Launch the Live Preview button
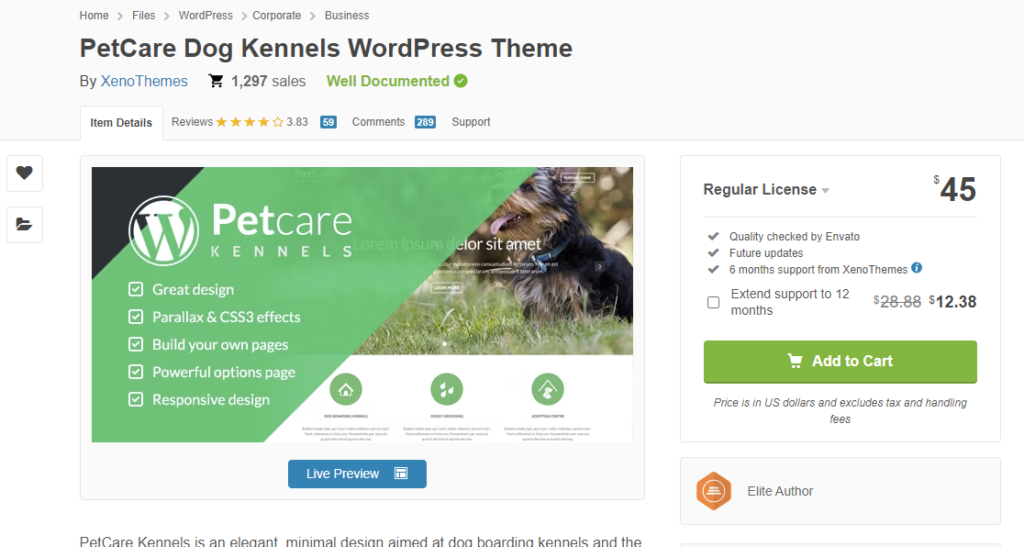 pyautogui.click(x=357, y=474)
